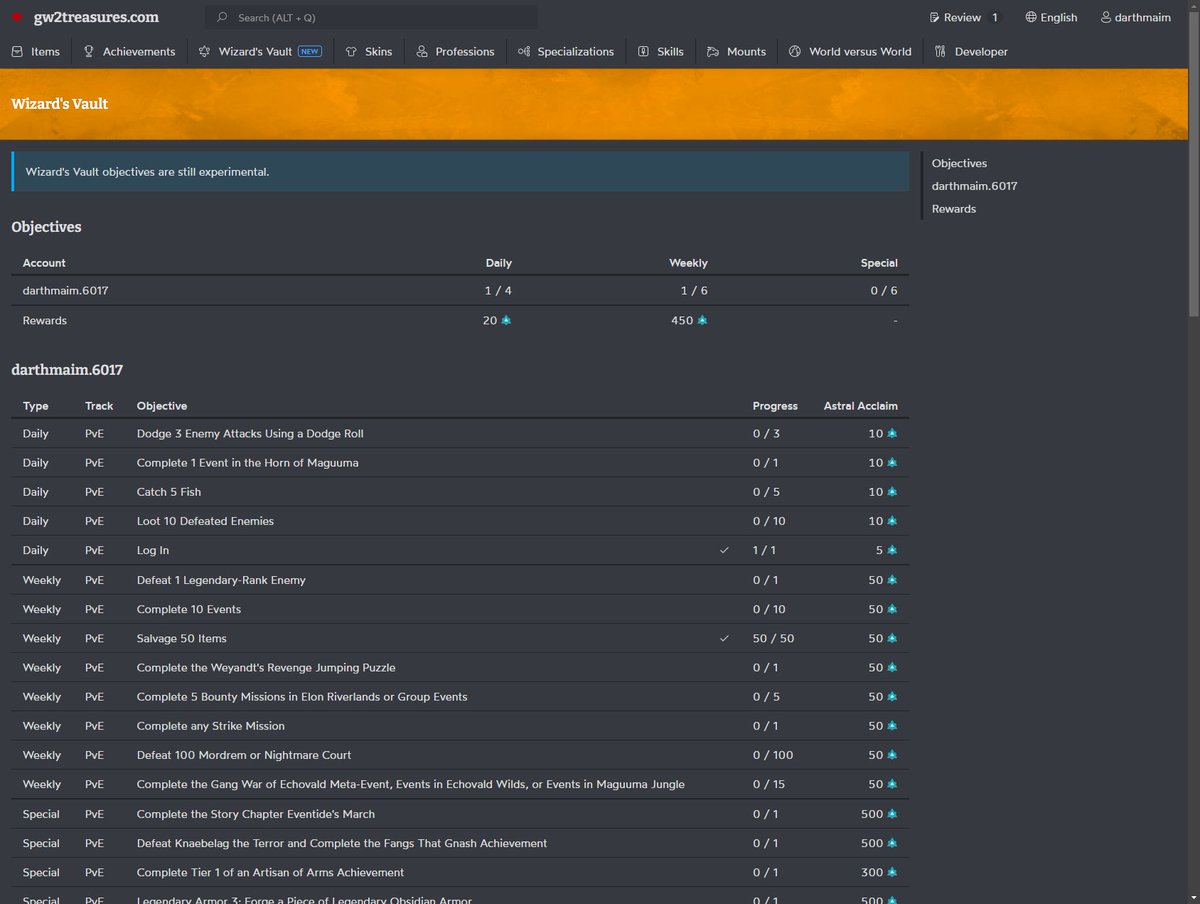Click the Progress column header
Viewport: 1200px width, 904px height.
click(x=775, y=406)
